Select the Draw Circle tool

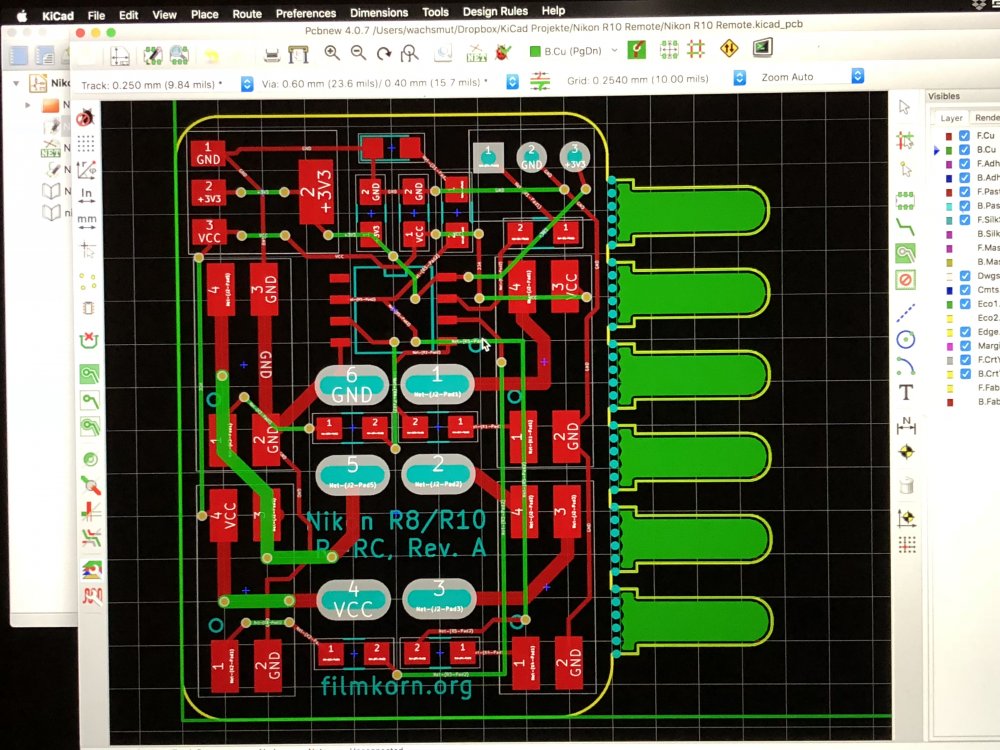click(x=906, y=338)
